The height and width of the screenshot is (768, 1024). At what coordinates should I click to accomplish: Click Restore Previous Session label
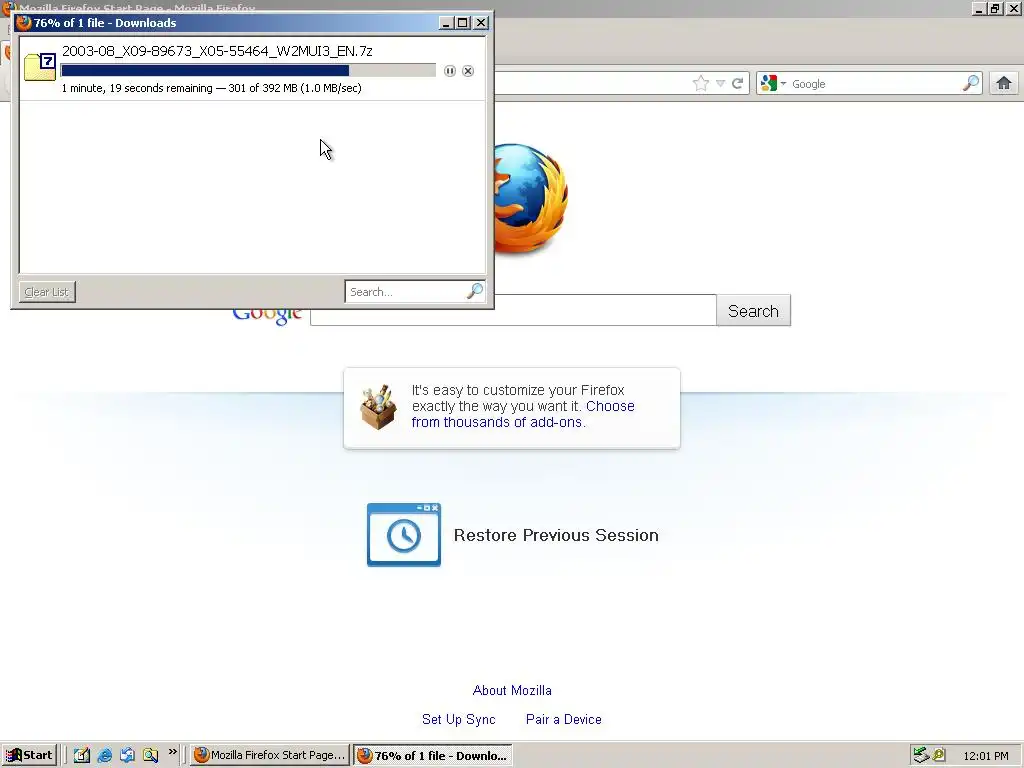tap(556, 536)
